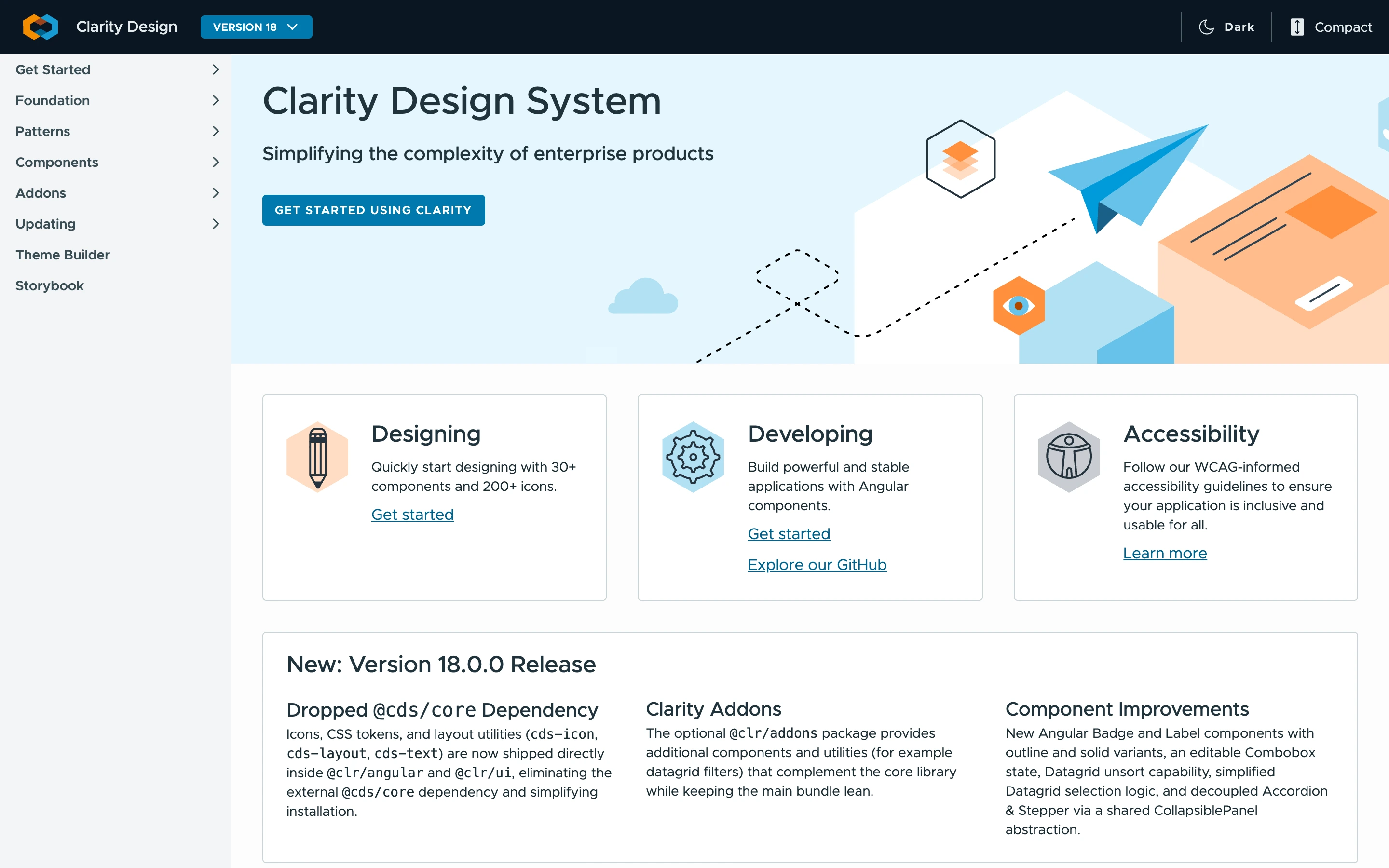The image size is (1389, 868).
Task: Follow Get started link under Designing
Action: [413, 515]
